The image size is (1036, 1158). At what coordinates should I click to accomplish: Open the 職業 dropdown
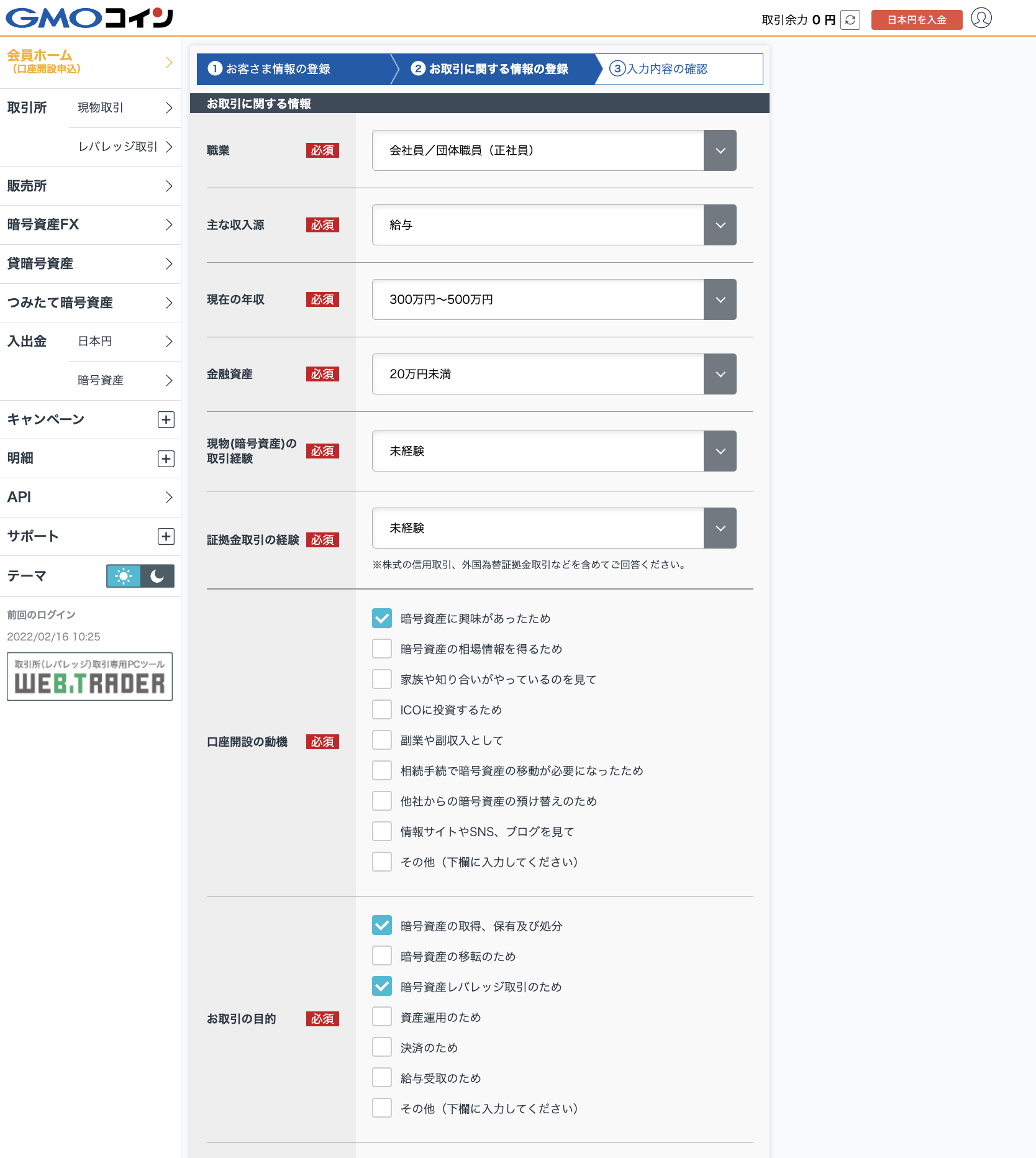click(553, 150)
